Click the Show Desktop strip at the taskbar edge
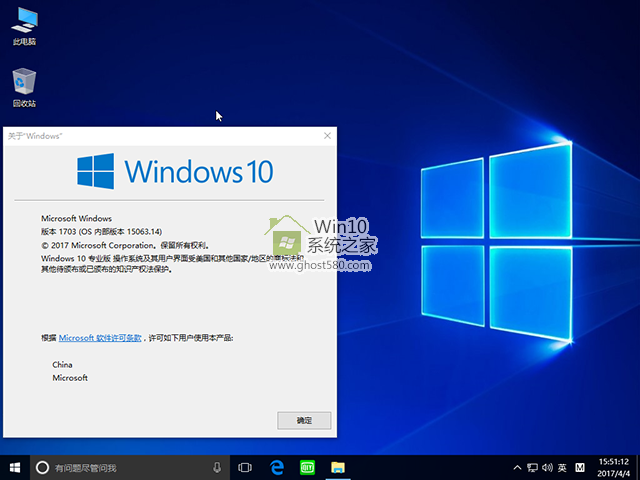This screenshot has height=480, width=640. point(637,467)
